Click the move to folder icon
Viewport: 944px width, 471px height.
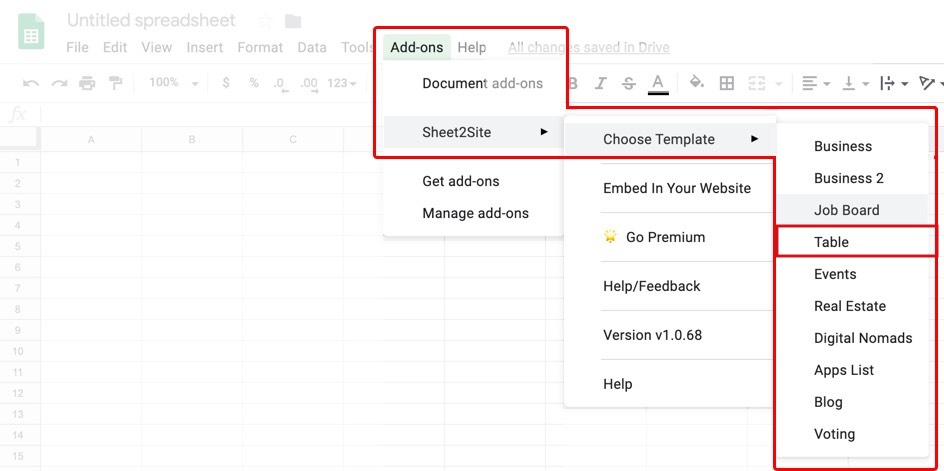point(293,21)
